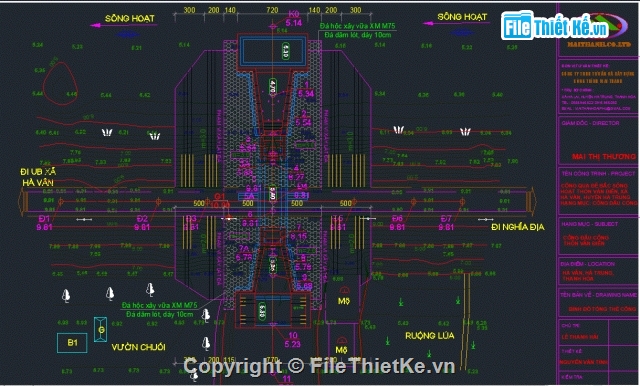Click the "10 5.23" elevation label
The width and height of the screenshot is (640, 386).
(293, 339)
